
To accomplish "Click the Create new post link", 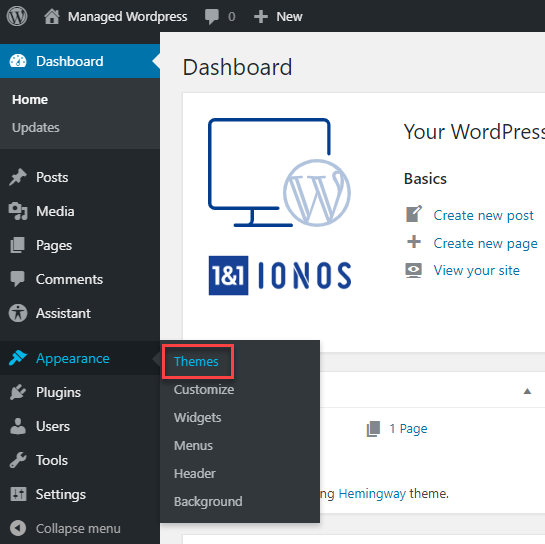I will click(x=483, y=216).
